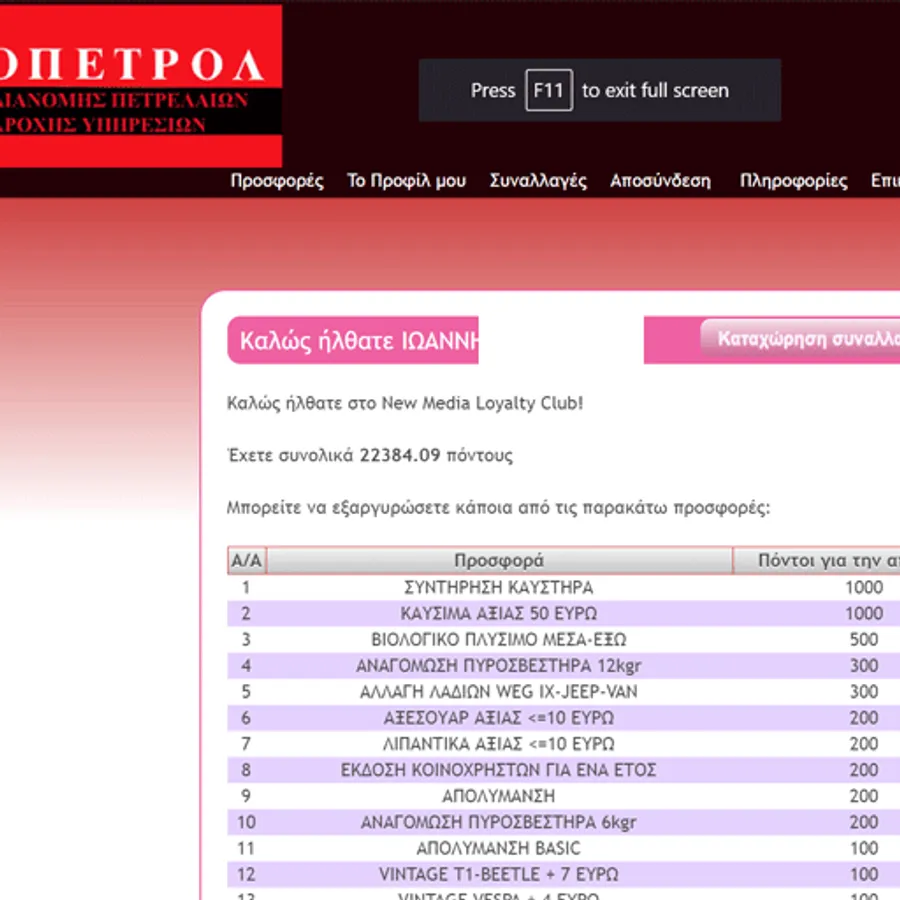Select VINTAGE T1-BEETLE + 7 ΕΥΡΩ offer

tap(564, 874)
